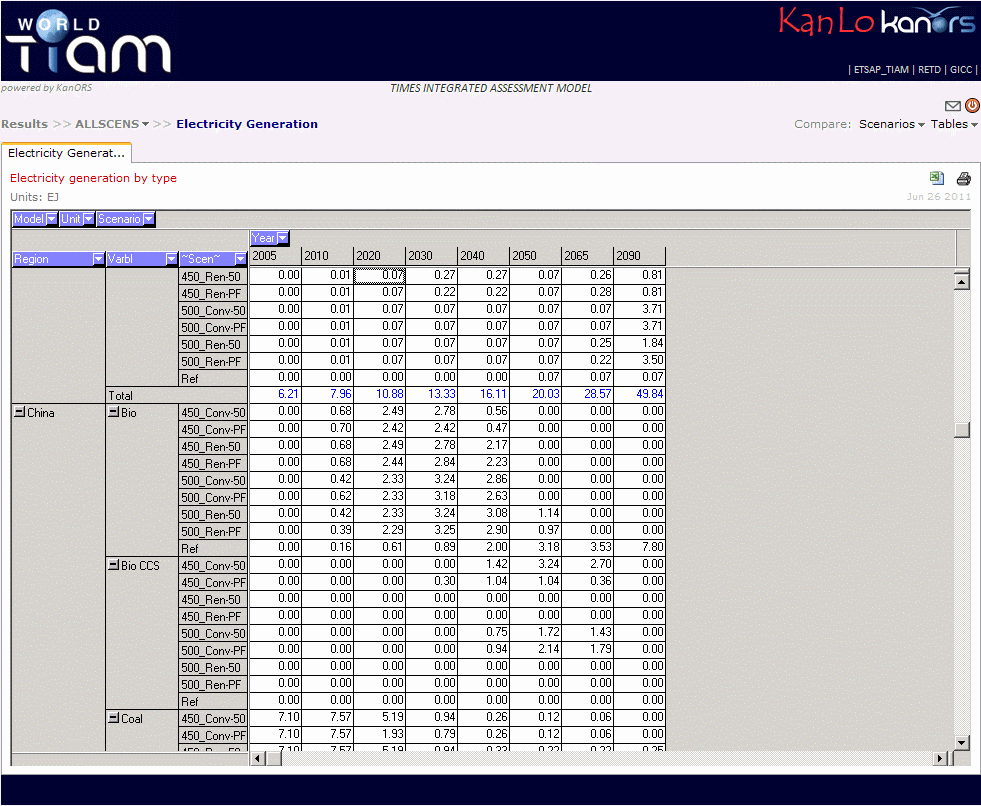The height and width of the screenshot is (806, 981).
Task: Click the 2050 year column header
Action: (x=535, y=256)
